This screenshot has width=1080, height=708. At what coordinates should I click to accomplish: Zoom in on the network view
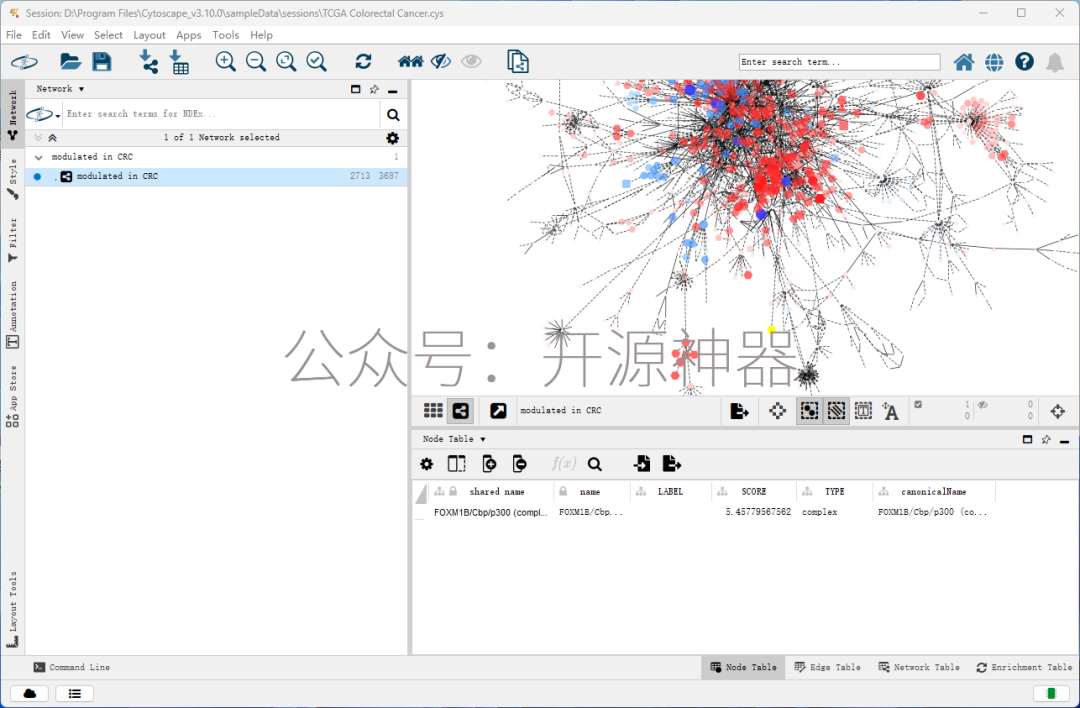[225, 62]
